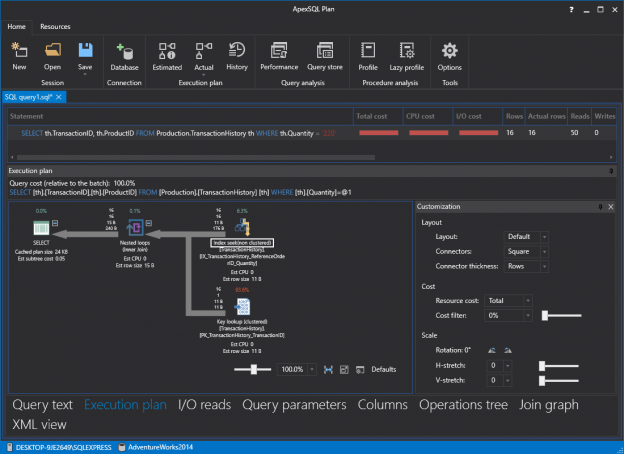Screen dimensions: 624x454
Task: Sort by the Reads column header
Action: [x=579, y=117]
